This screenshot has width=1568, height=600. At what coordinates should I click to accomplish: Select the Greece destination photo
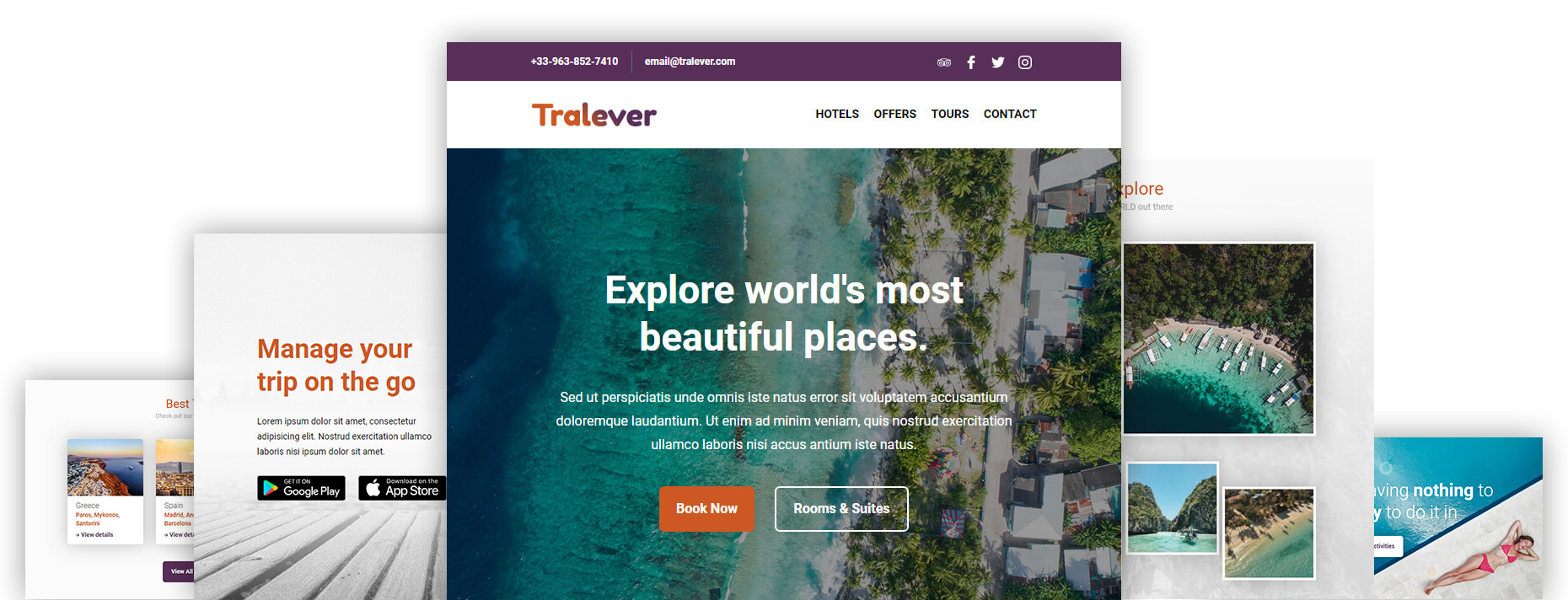pos(105,468)
